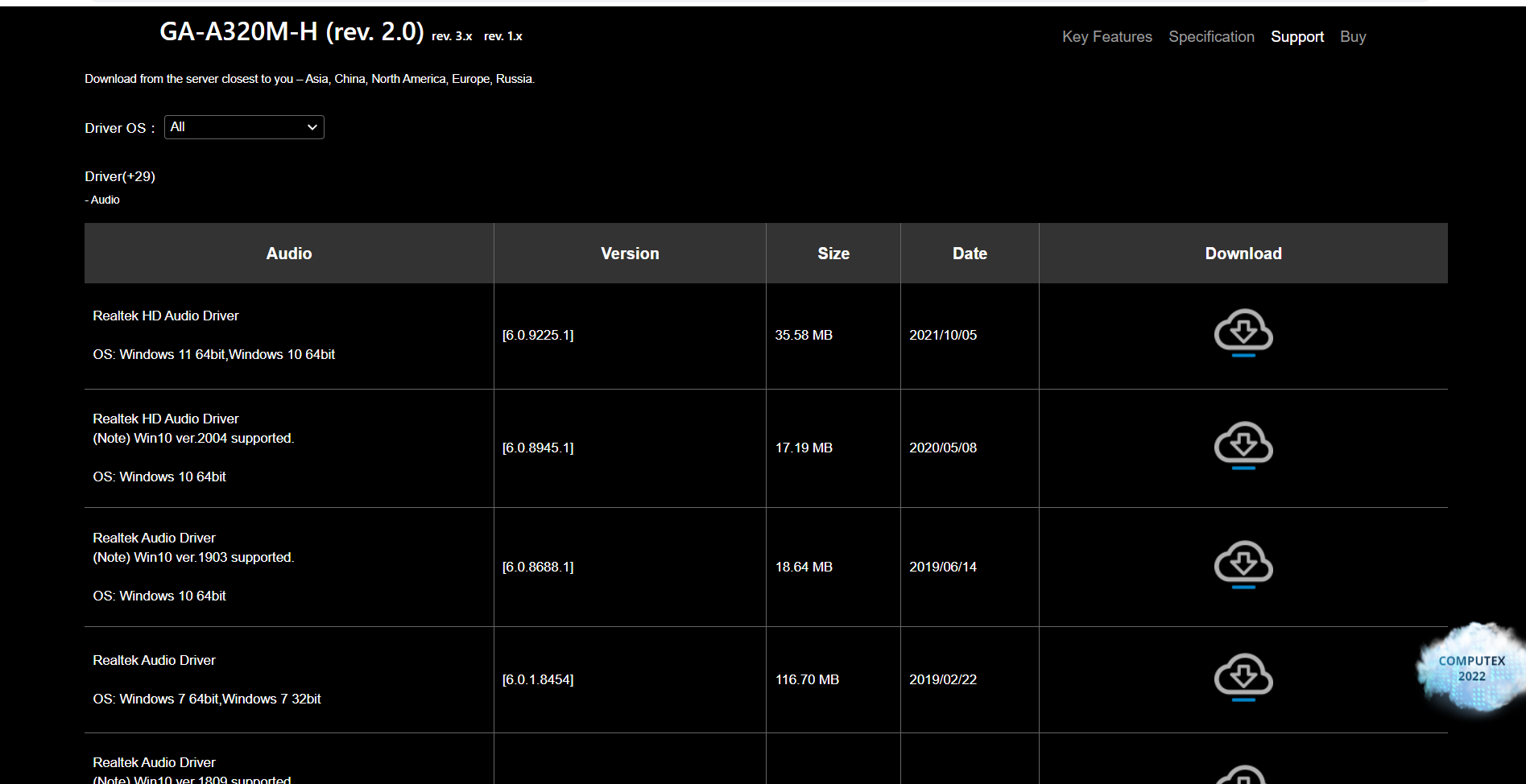
Task: Select version text [6.0.9225.1]
Action: [538, 335]
